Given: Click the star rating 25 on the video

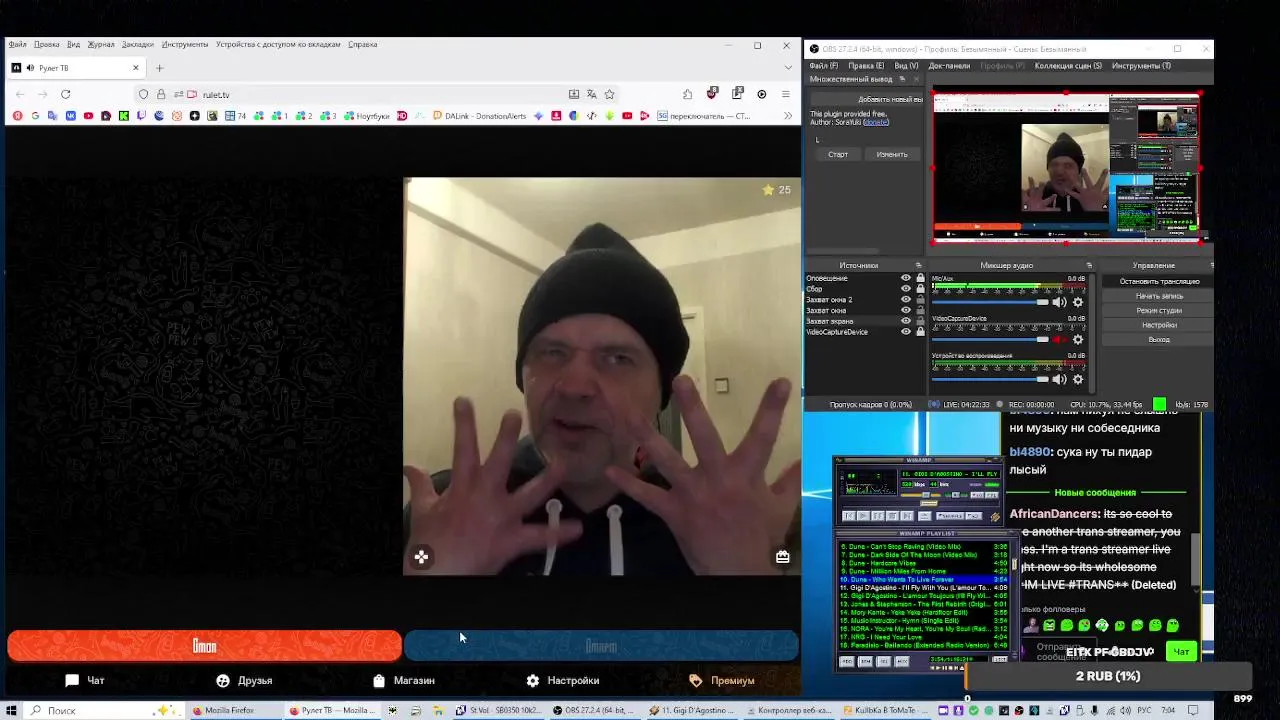Looking at the screenshot, I should point(776,190).
